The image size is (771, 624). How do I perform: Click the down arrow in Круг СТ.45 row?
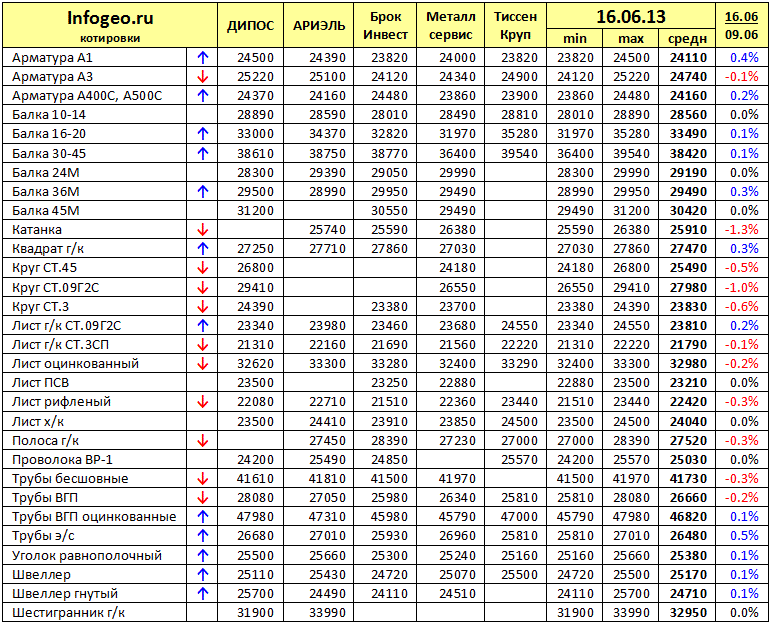[x=203, y=268]
